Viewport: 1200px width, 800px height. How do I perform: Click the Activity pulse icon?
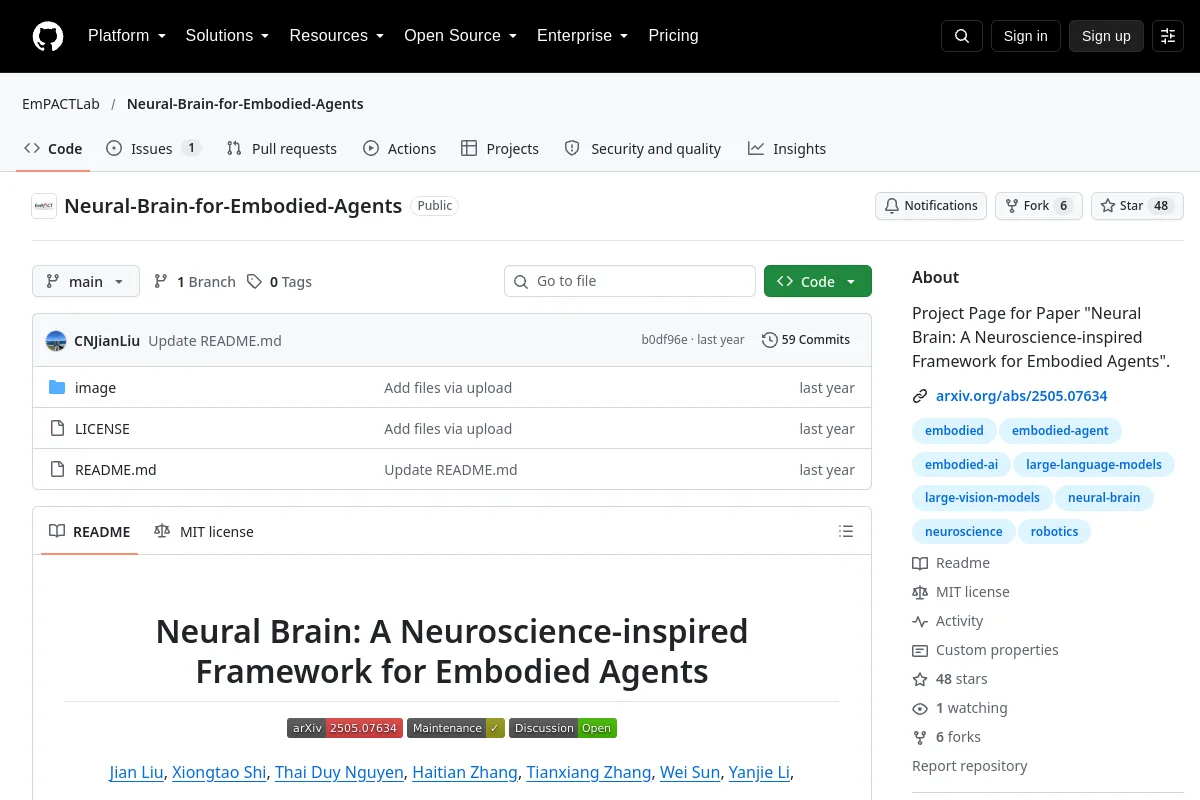[920, 621]
